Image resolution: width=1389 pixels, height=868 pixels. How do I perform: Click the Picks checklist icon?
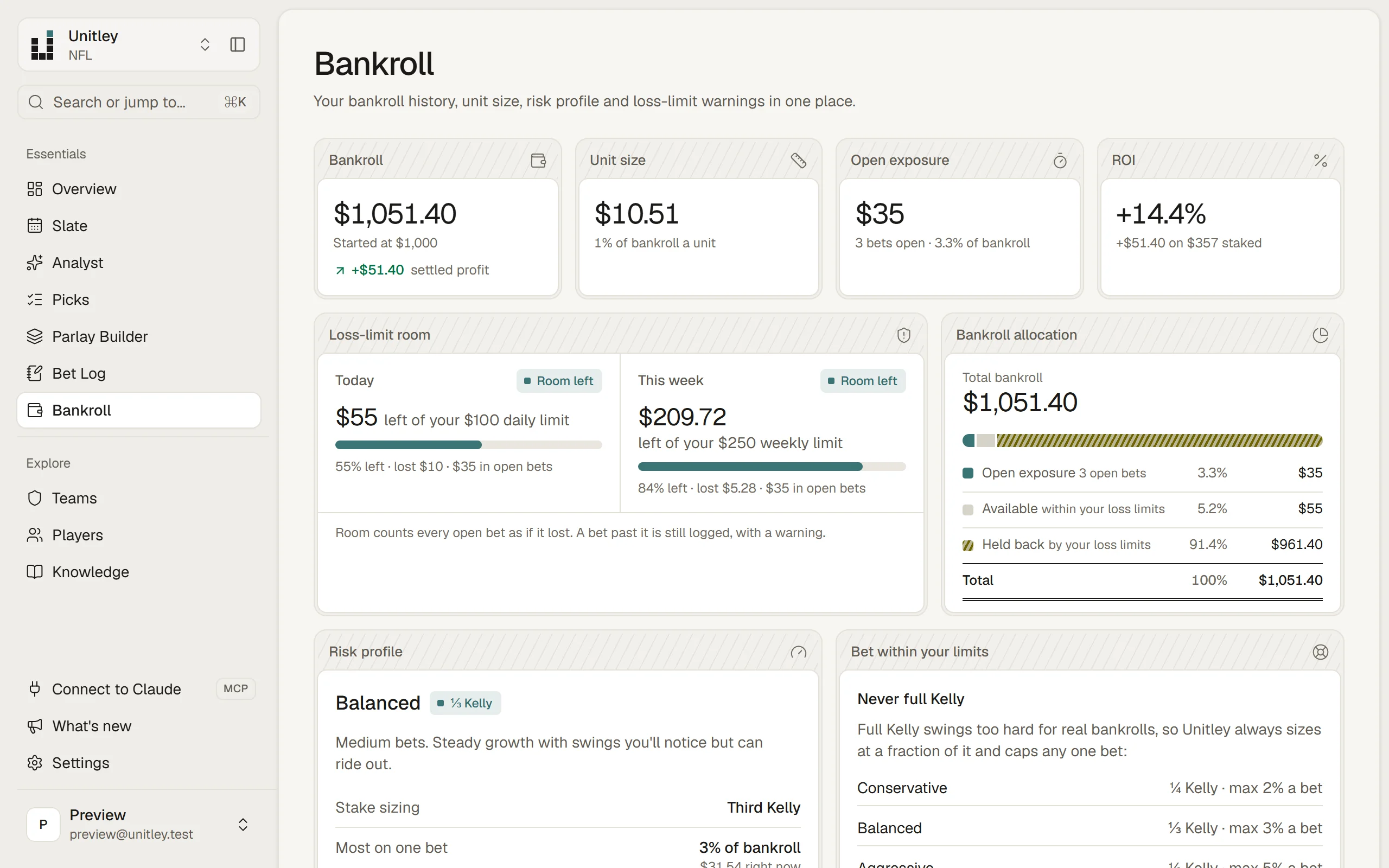point(34,299)
